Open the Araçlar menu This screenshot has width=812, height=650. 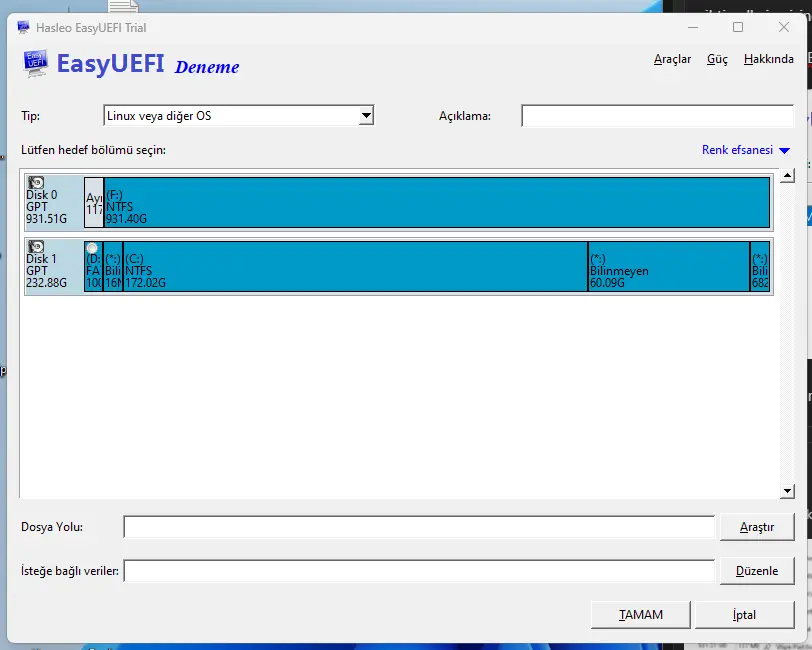click(672, 59)
